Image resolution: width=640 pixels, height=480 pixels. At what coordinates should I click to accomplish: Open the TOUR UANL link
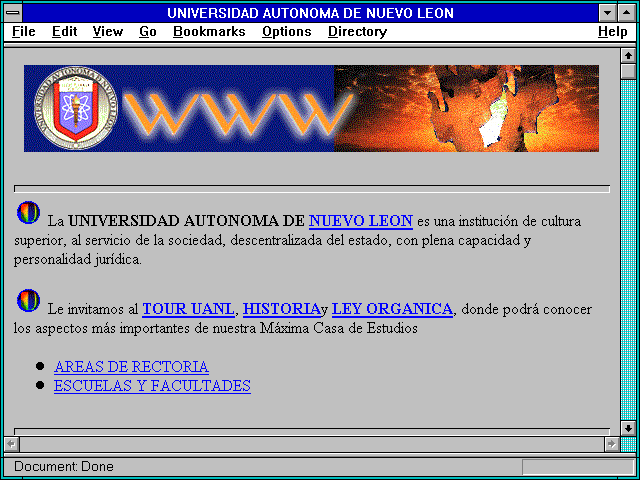[188, 309]
